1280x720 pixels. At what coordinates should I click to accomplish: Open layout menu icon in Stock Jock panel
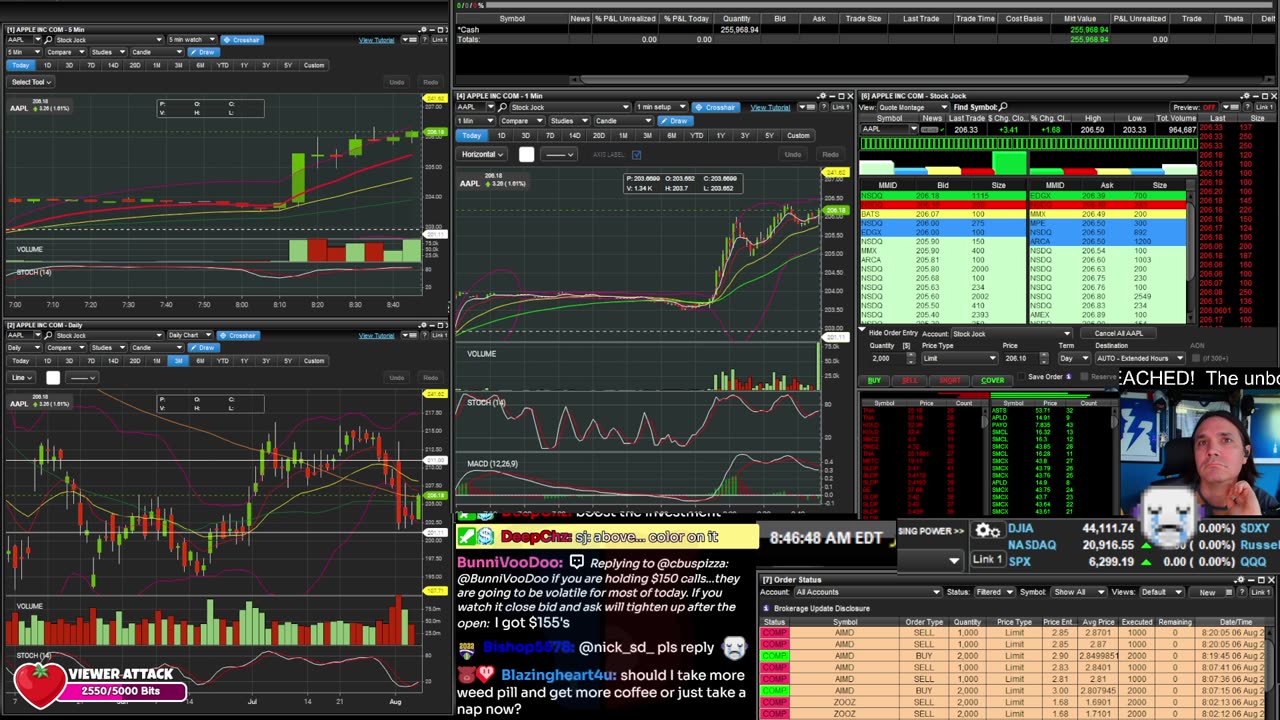[x=1233, y=107]
